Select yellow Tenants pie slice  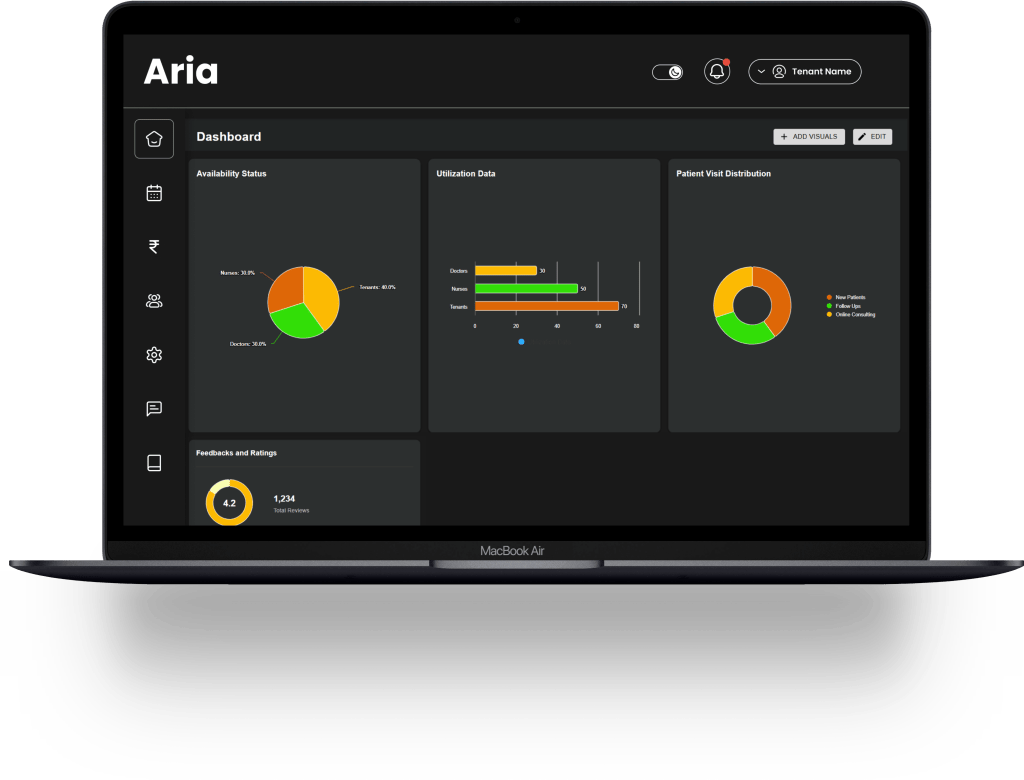[x=322, y=292]
